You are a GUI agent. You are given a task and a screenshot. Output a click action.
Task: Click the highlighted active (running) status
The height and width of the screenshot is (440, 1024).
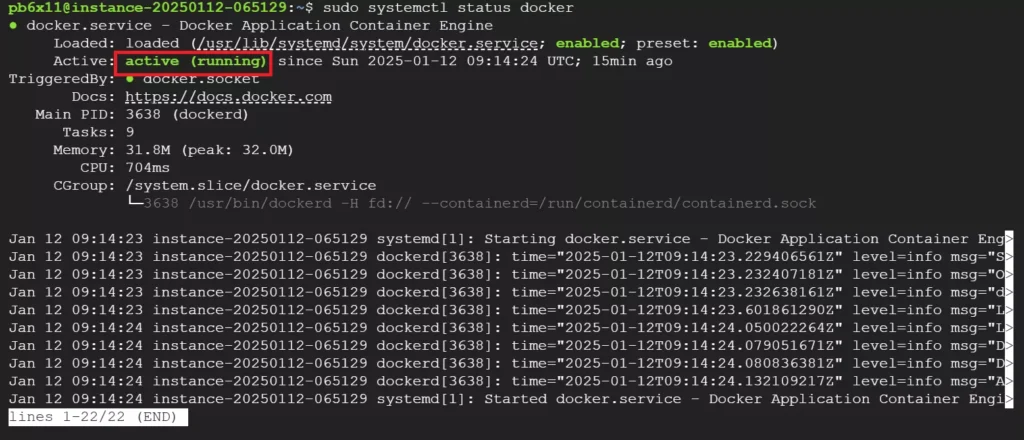pyautogui.click(x=193, y=61)
